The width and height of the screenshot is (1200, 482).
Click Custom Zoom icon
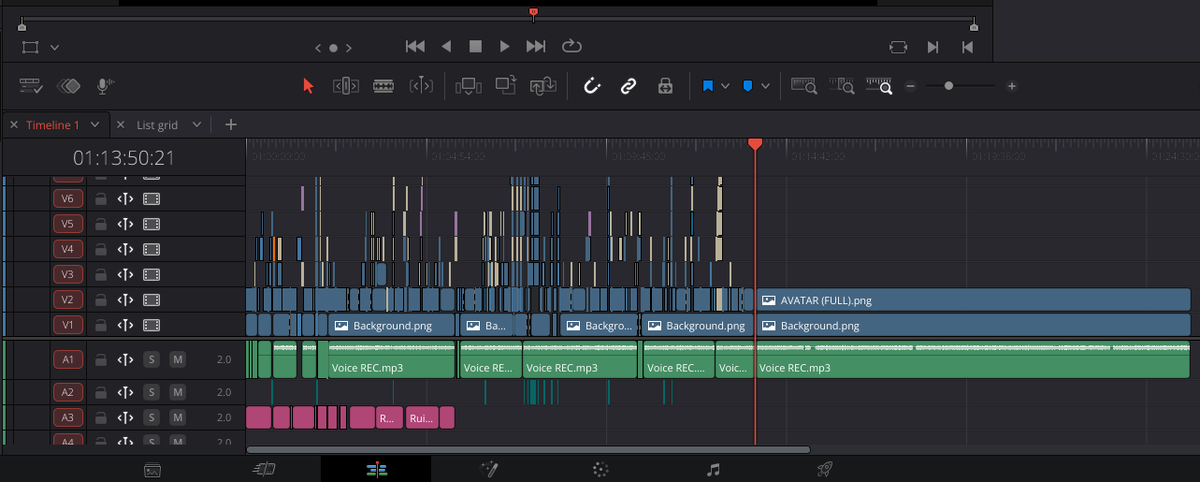879,87
